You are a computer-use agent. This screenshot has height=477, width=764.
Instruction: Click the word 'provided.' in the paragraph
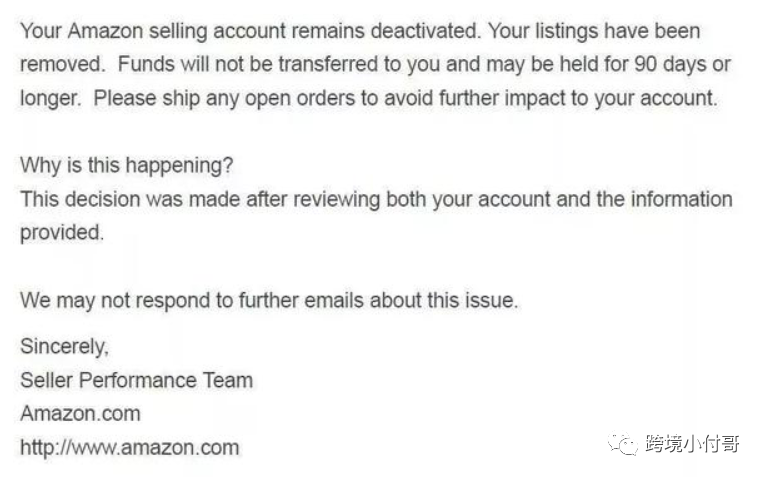62,233
